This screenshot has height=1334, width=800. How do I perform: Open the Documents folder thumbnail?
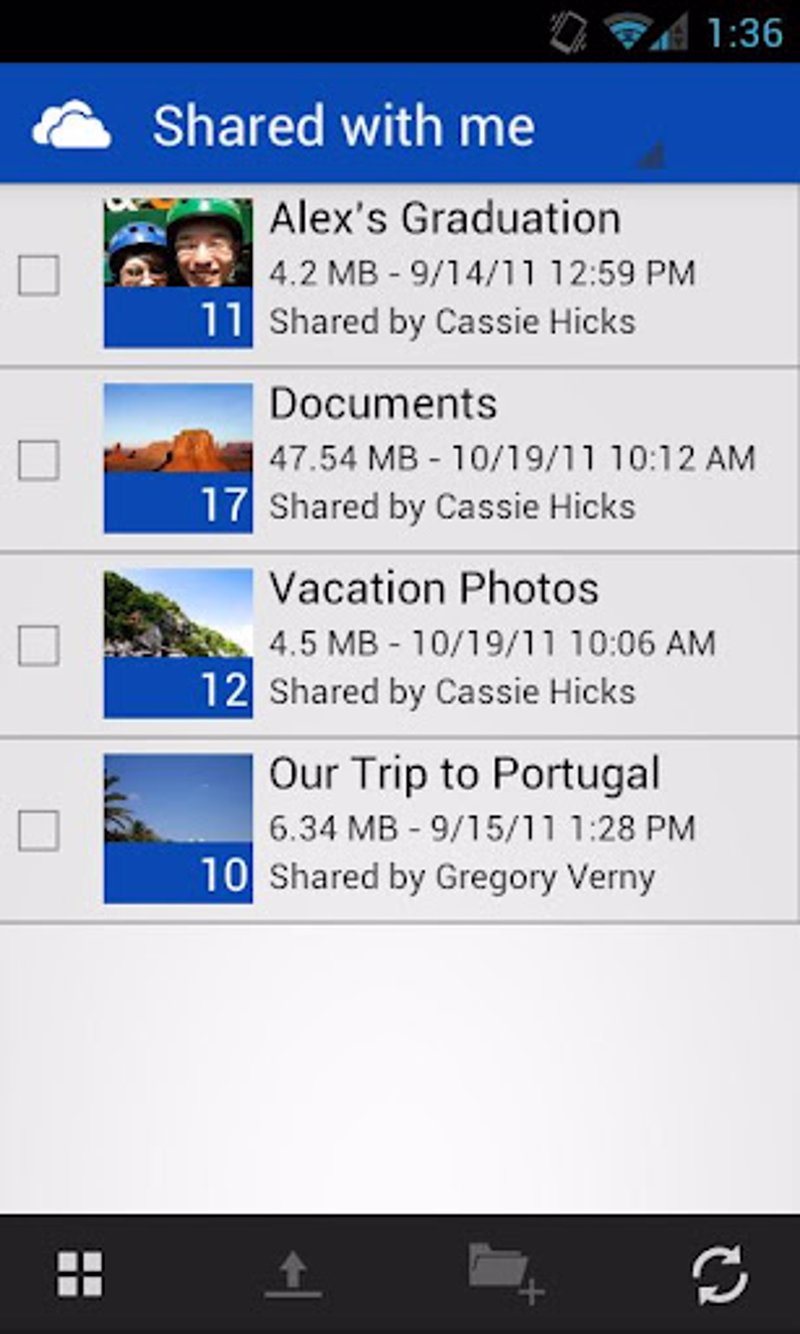point(178,458)
